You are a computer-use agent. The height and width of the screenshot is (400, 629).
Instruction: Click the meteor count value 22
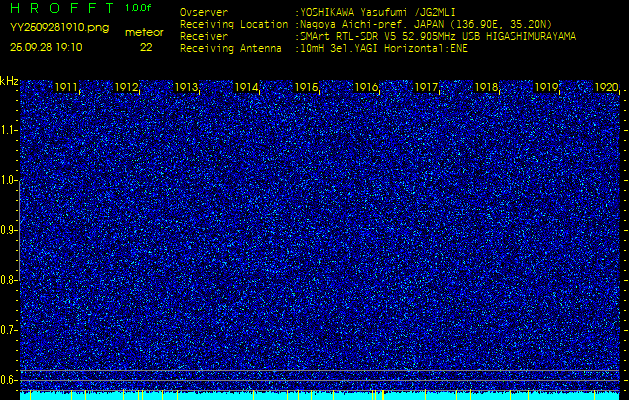[146, 47]
